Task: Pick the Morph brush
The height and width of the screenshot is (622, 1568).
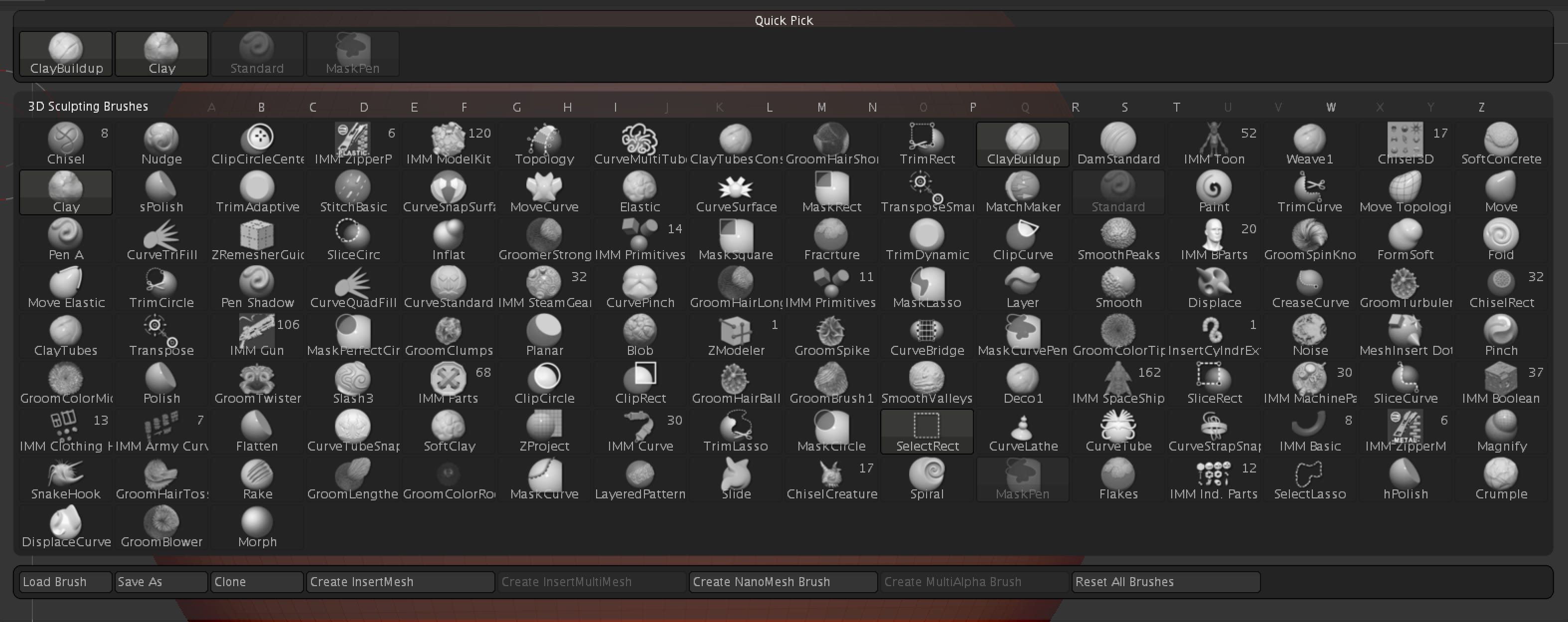Action: point(258,528)
